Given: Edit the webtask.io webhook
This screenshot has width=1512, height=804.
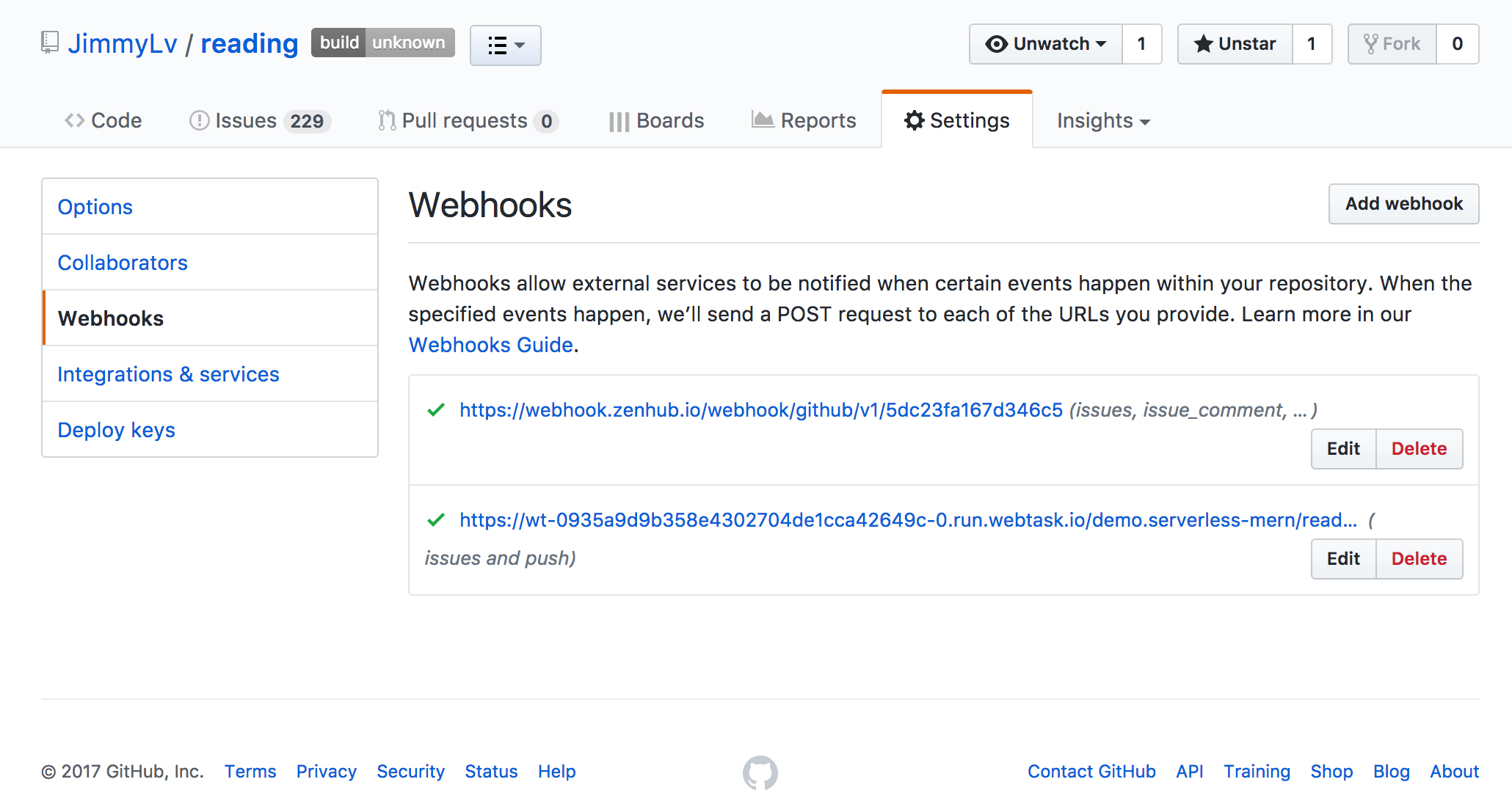Looking at the screenshot, I should (1342, 559).
